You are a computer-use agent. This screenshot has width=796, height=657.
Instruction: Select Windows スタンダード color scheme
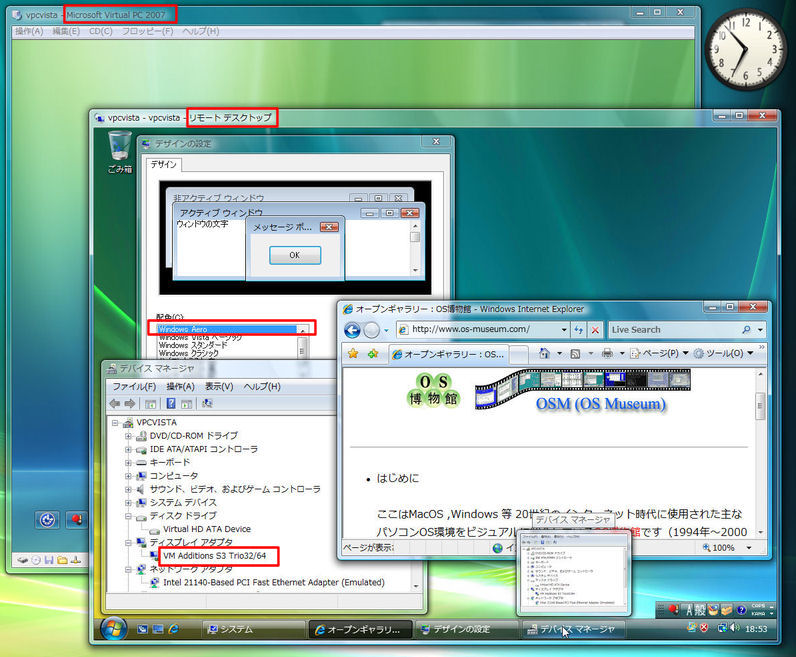pyautogui.click(x=193, y=345)
